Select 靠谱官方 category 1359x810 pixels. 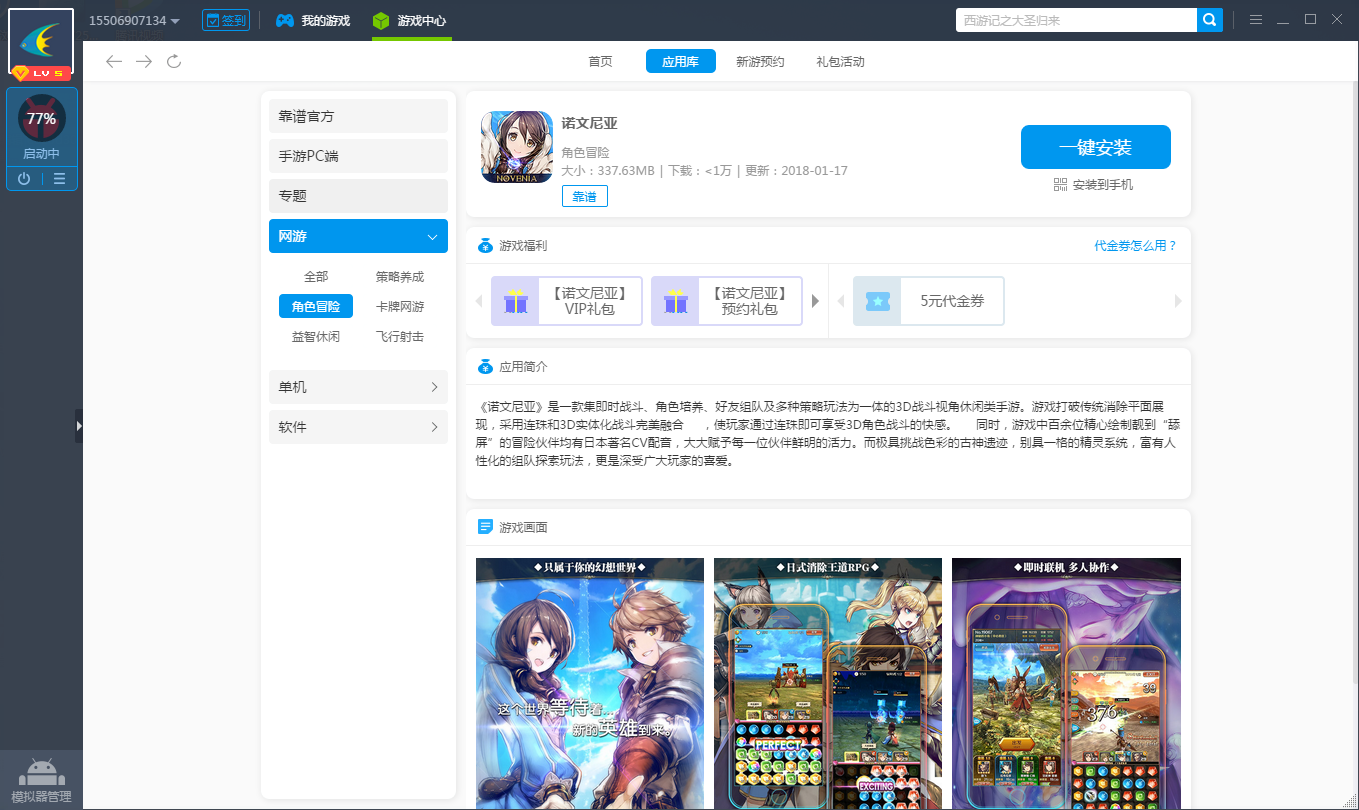click(x=358, y=116)
